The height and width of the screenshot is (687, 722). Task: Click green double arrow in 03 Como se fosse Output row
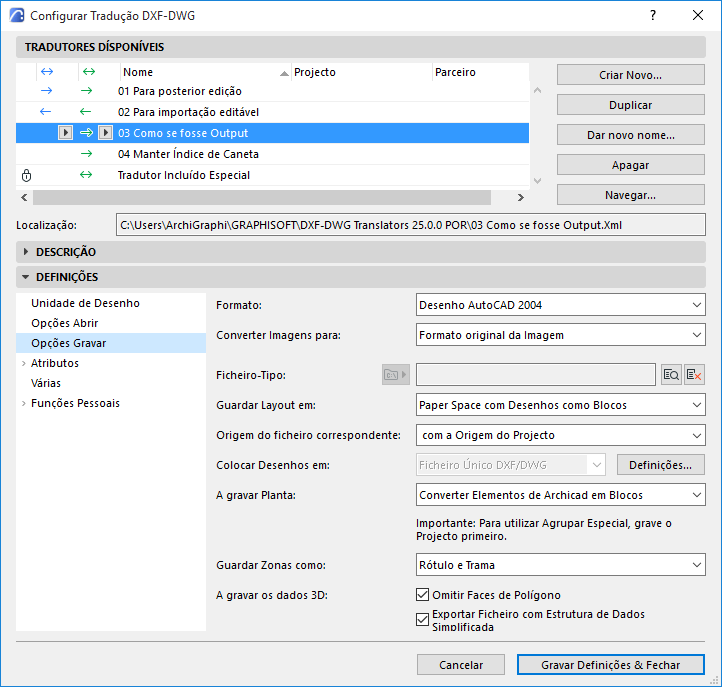pyautogui.click(x=86, y=133)
